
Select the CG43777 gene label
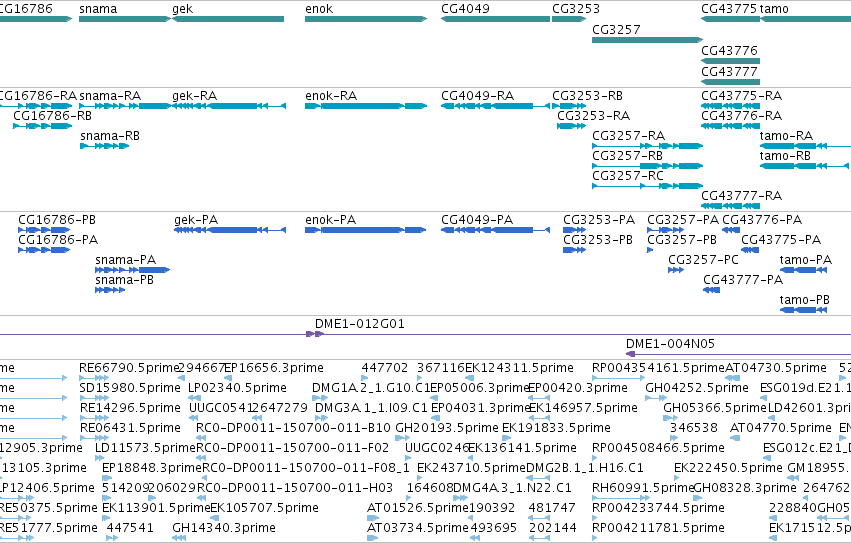coord(729,72)
